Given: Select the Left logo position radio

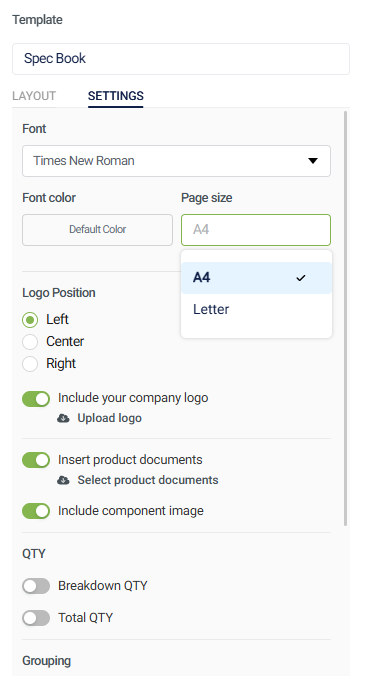Looking at the screenshot, I should (30, 320).
